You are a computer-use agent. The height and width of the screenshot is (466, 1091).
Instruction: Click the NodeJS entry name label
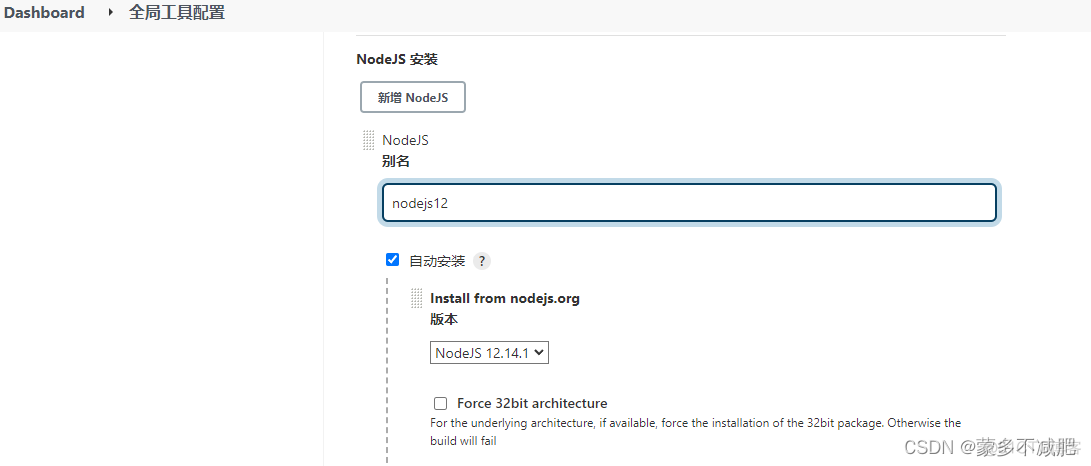coord(405,140)
